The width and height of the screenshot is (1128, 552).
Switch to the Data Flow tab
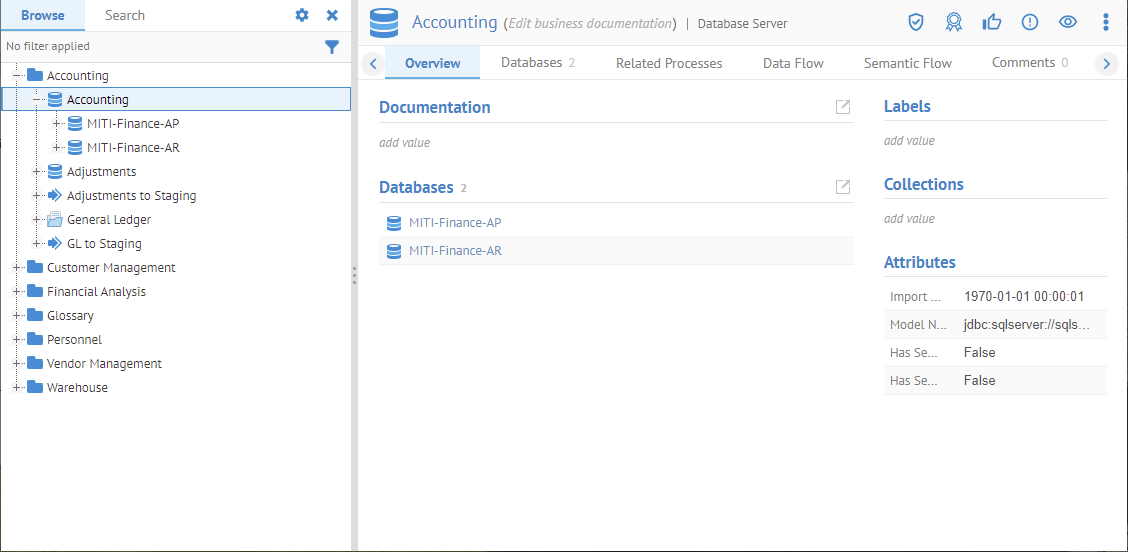coord(793,63)
